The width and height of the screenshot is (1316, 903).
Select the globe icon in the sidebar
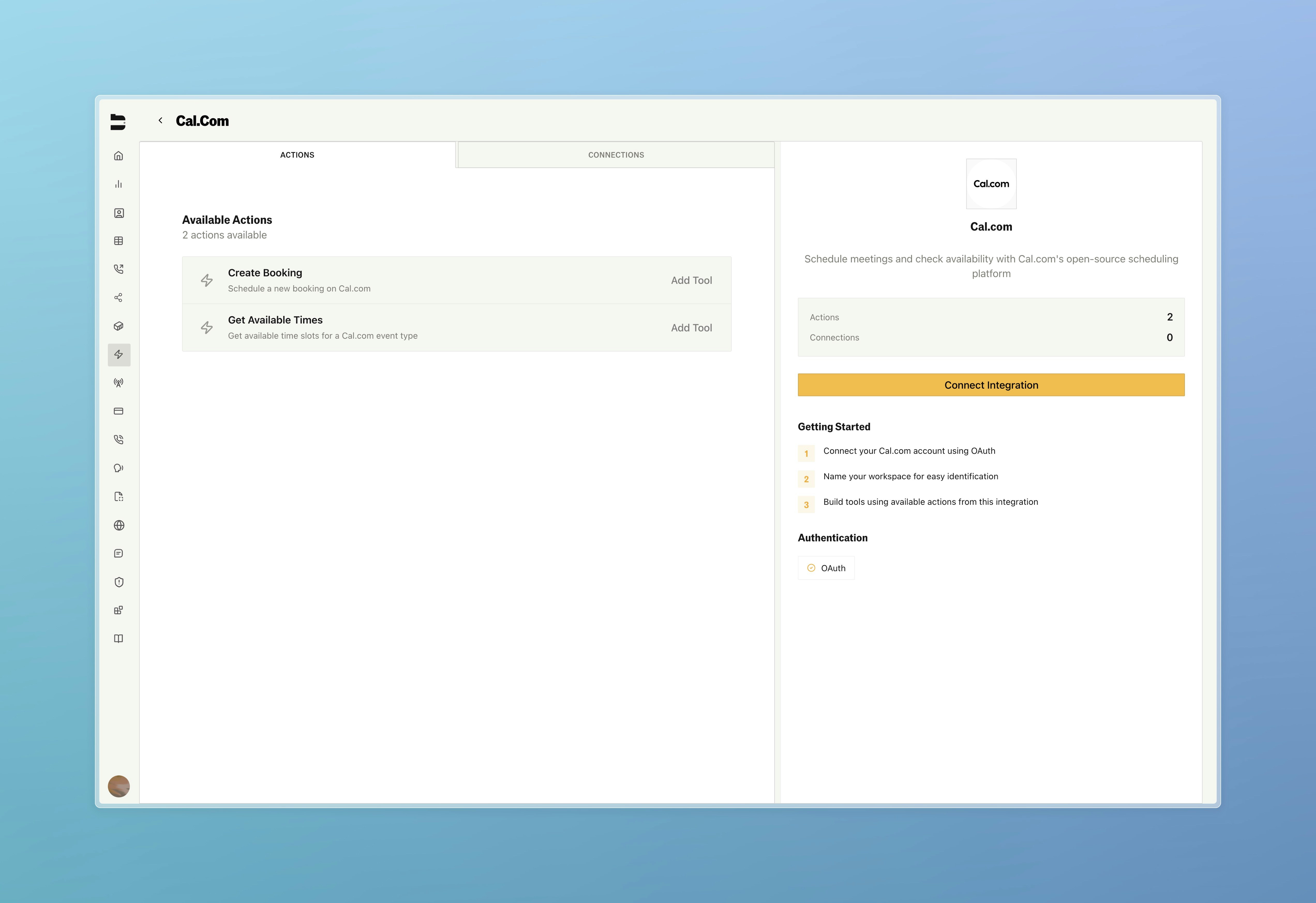tap(119, 525)
